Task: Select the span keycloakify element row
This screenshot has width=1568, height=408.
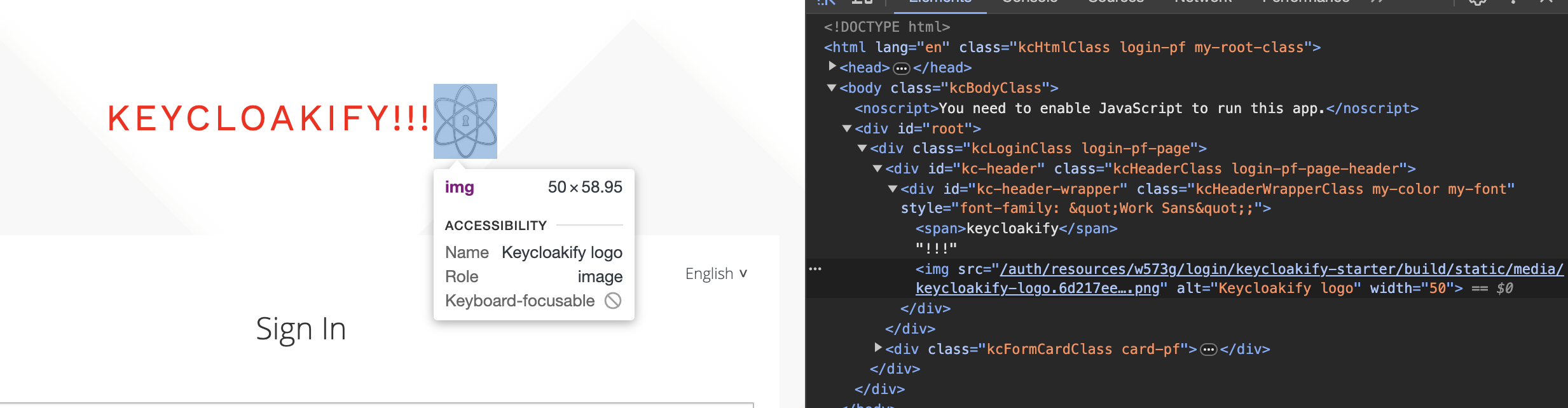Action: [x=1016, y=229]
